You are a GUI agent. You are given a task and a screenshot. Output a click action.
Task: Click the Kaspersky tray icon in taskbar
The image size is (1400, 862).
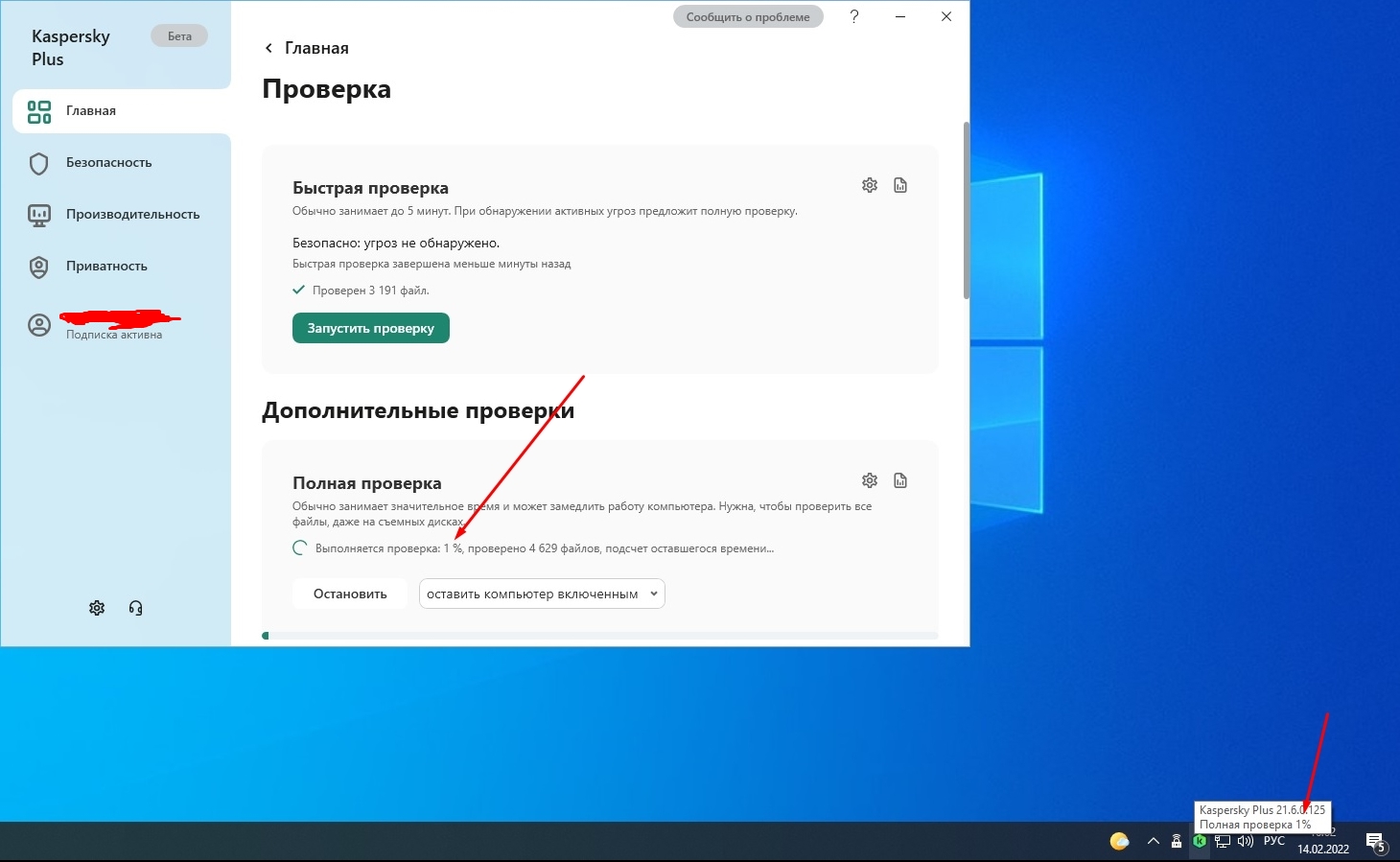point(1200,842)
